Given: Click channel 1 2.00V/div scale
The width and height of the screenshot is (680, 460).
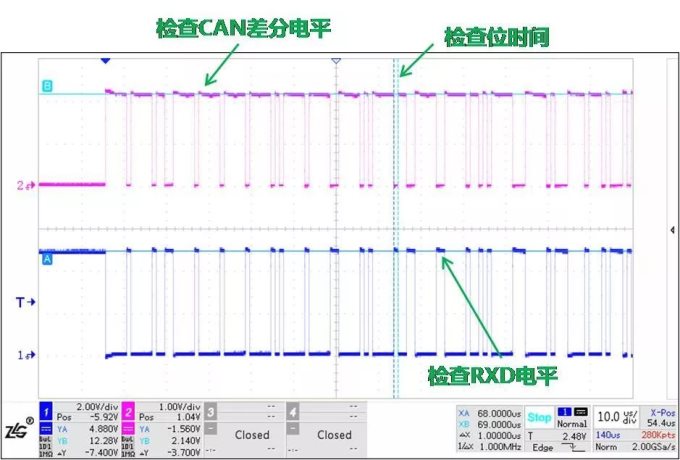Looking at the screenshot, I should [x=97, y=407].
